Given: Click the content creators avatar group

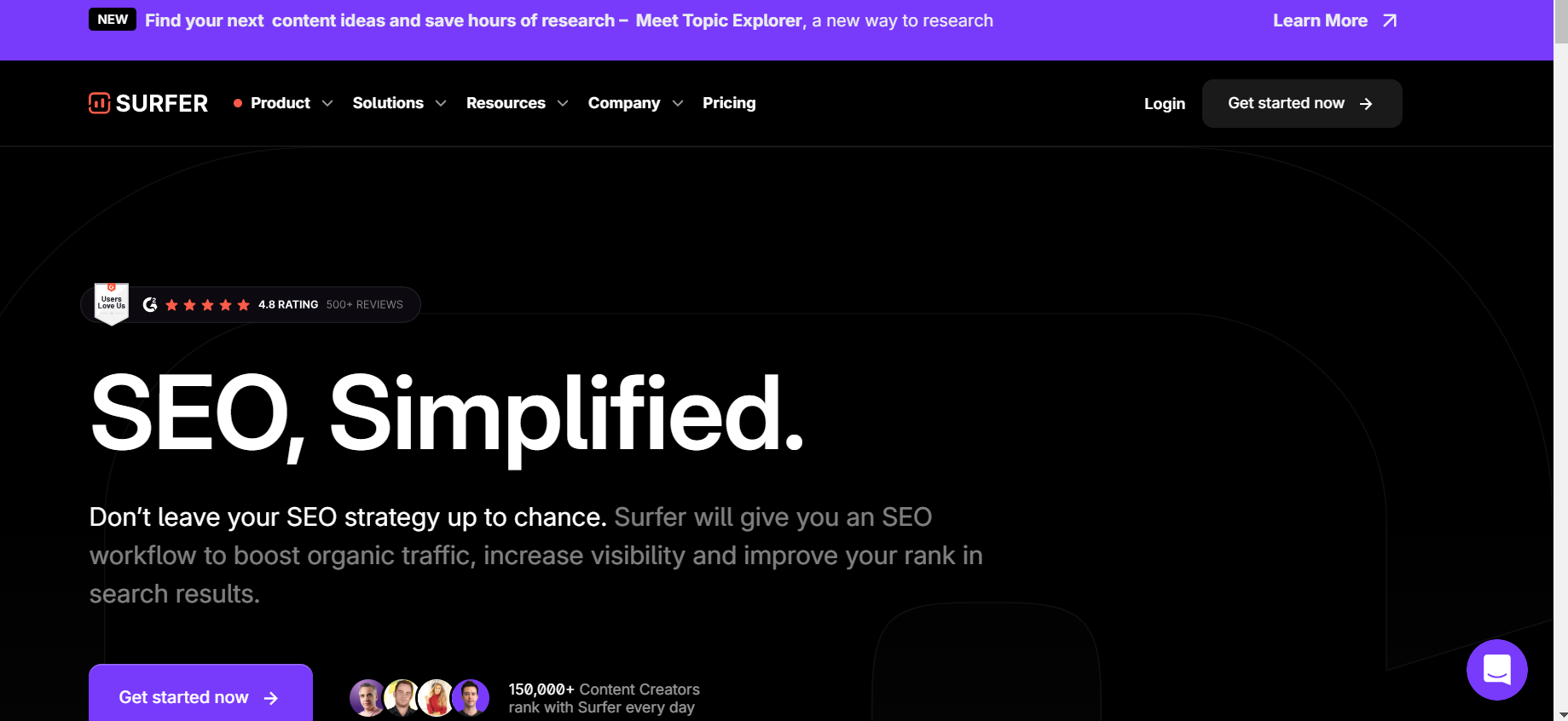Looking at the screenshot, I should [419, 698].
